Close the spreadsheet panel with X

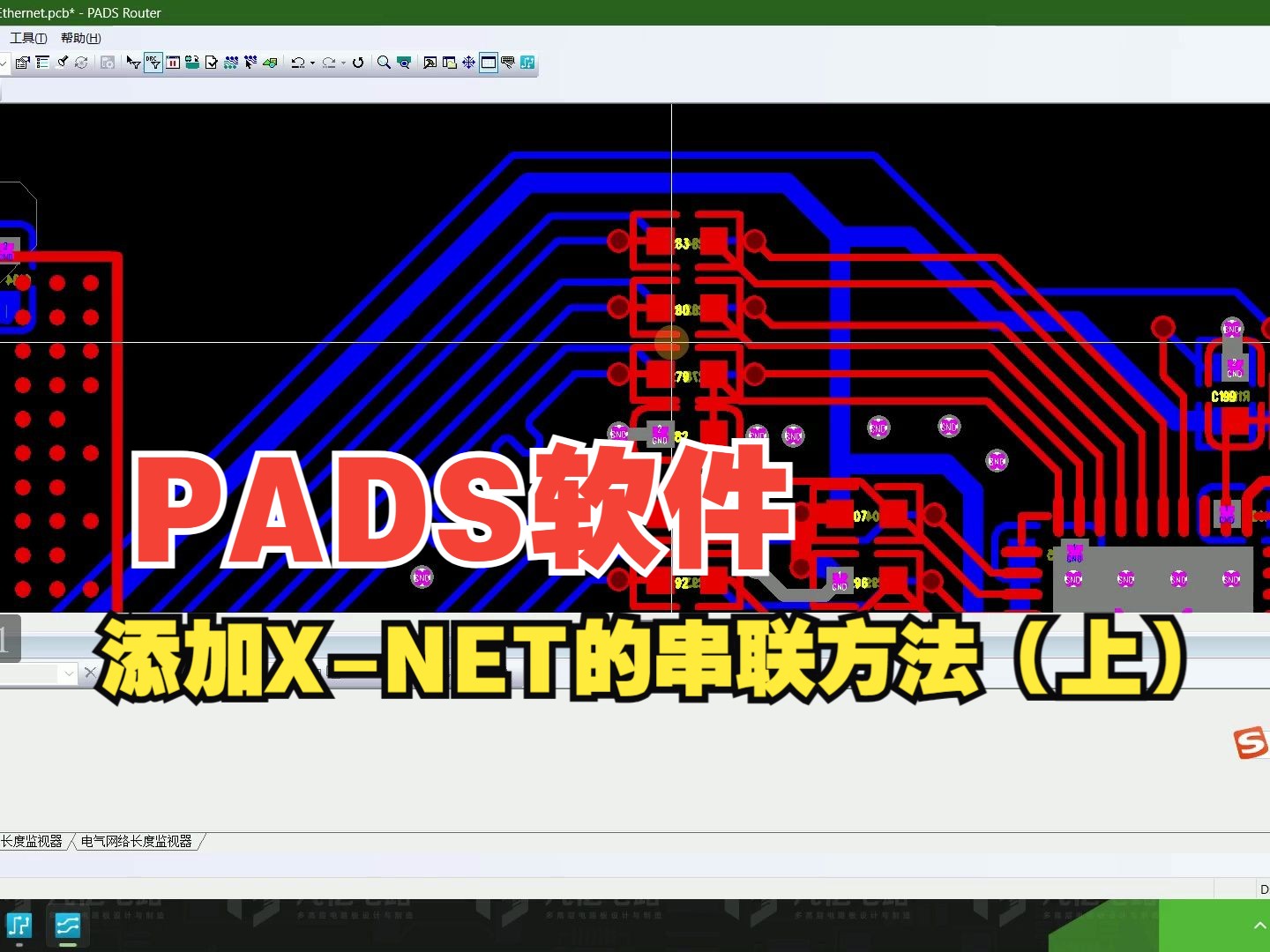pyautogui.click(x=90, y=673)
